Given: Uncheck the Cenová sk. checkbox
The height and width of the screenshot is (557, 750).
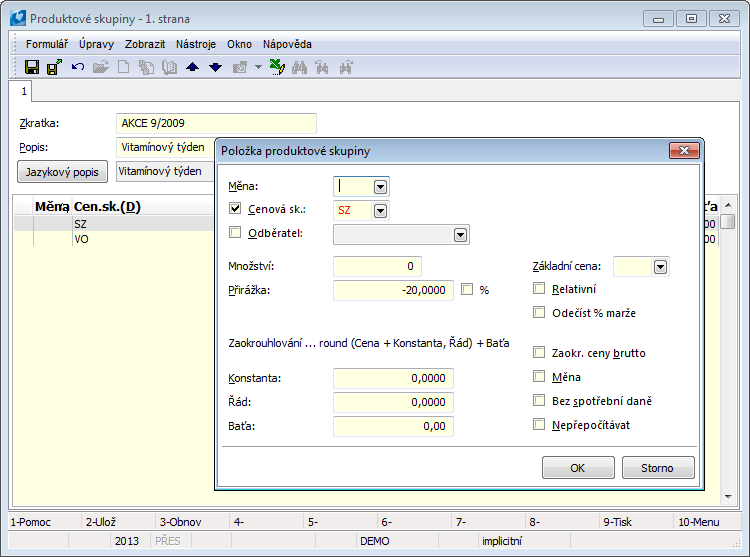Looking at the screenshot, I should (236, 210).
